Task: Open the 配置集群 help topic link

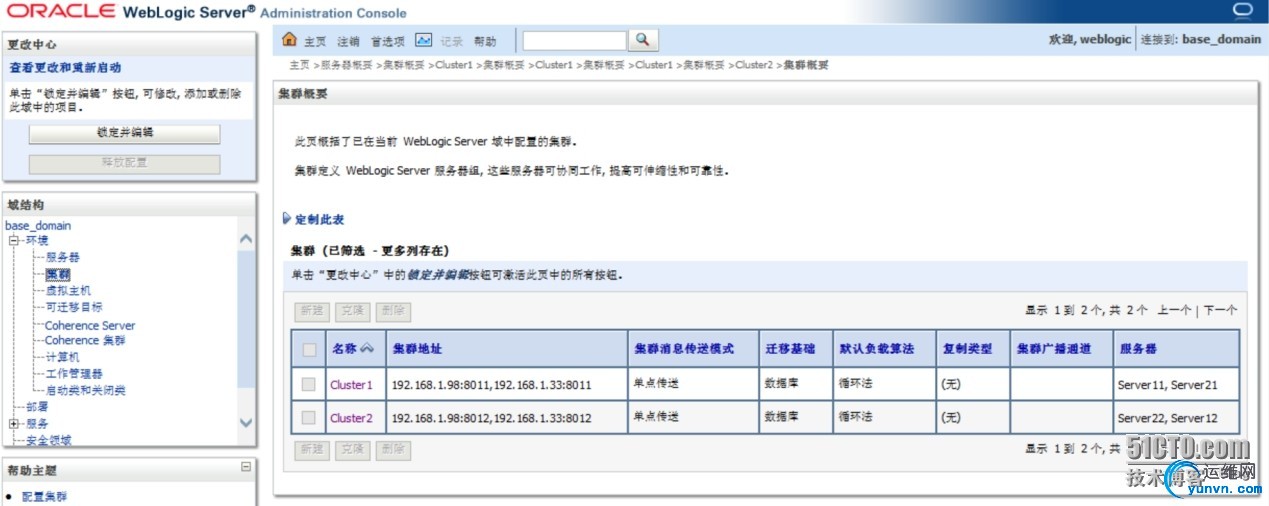Action: coord(45,497)
